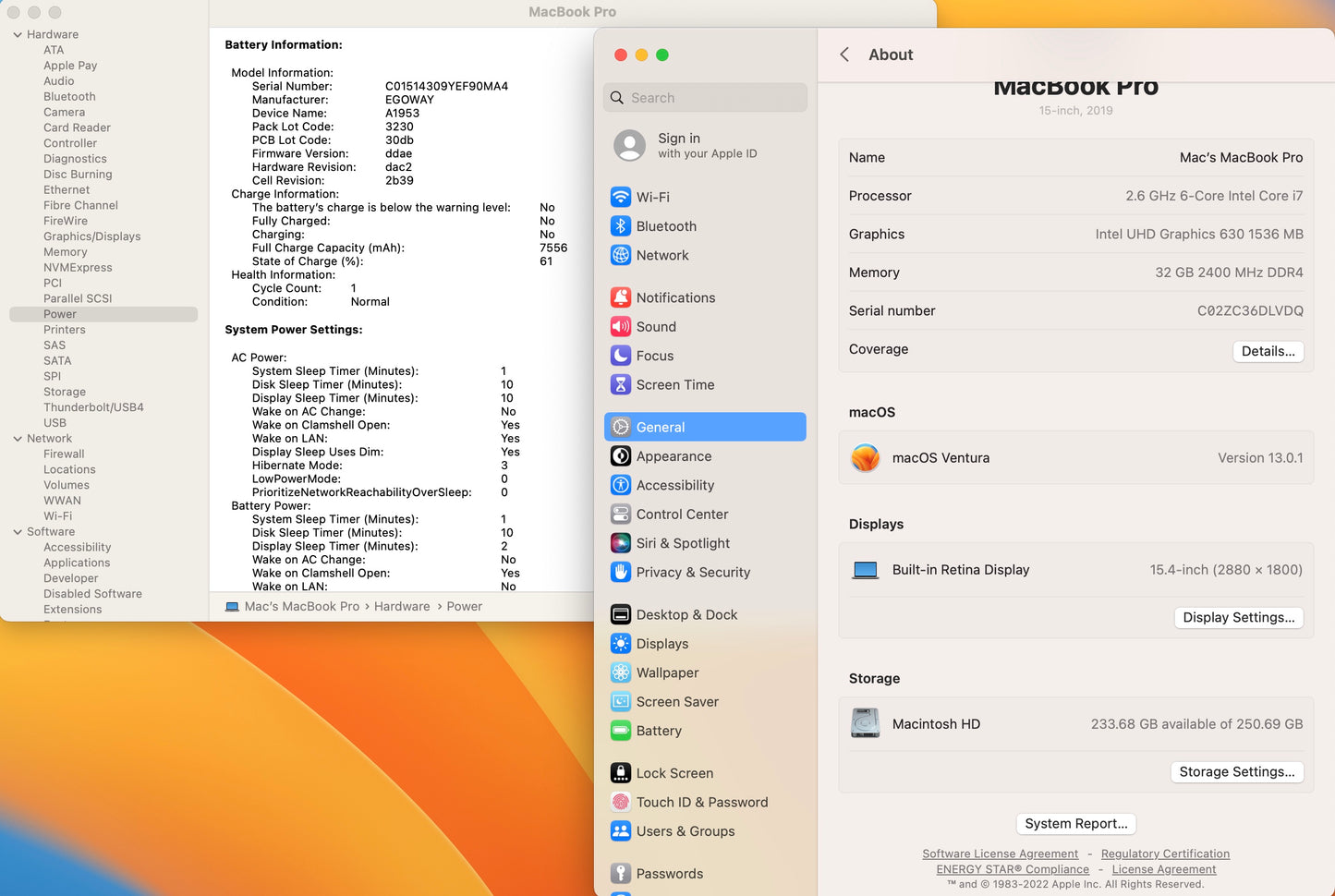Screen dimensions: 1335x896
Task: Click the System Report button
Action: tap(1075, 823)
